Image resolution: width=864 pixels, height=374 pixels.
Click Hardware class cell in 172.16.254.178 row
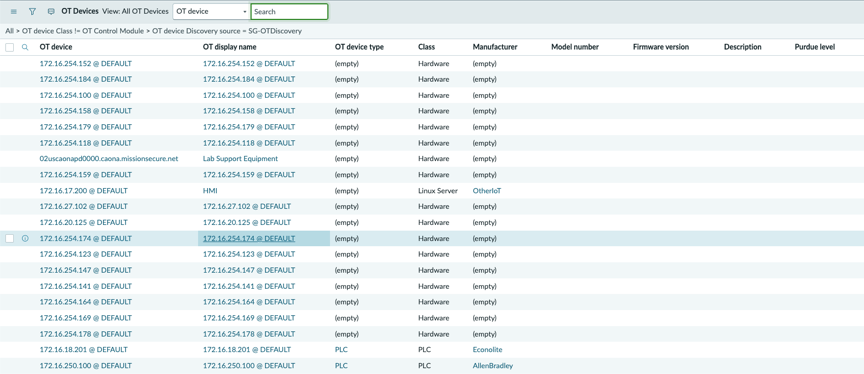[x=434, y=334]
